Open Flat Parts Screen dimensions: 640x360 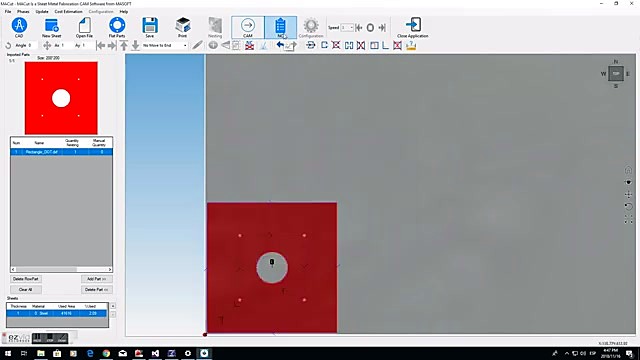(x=117, y=27)
